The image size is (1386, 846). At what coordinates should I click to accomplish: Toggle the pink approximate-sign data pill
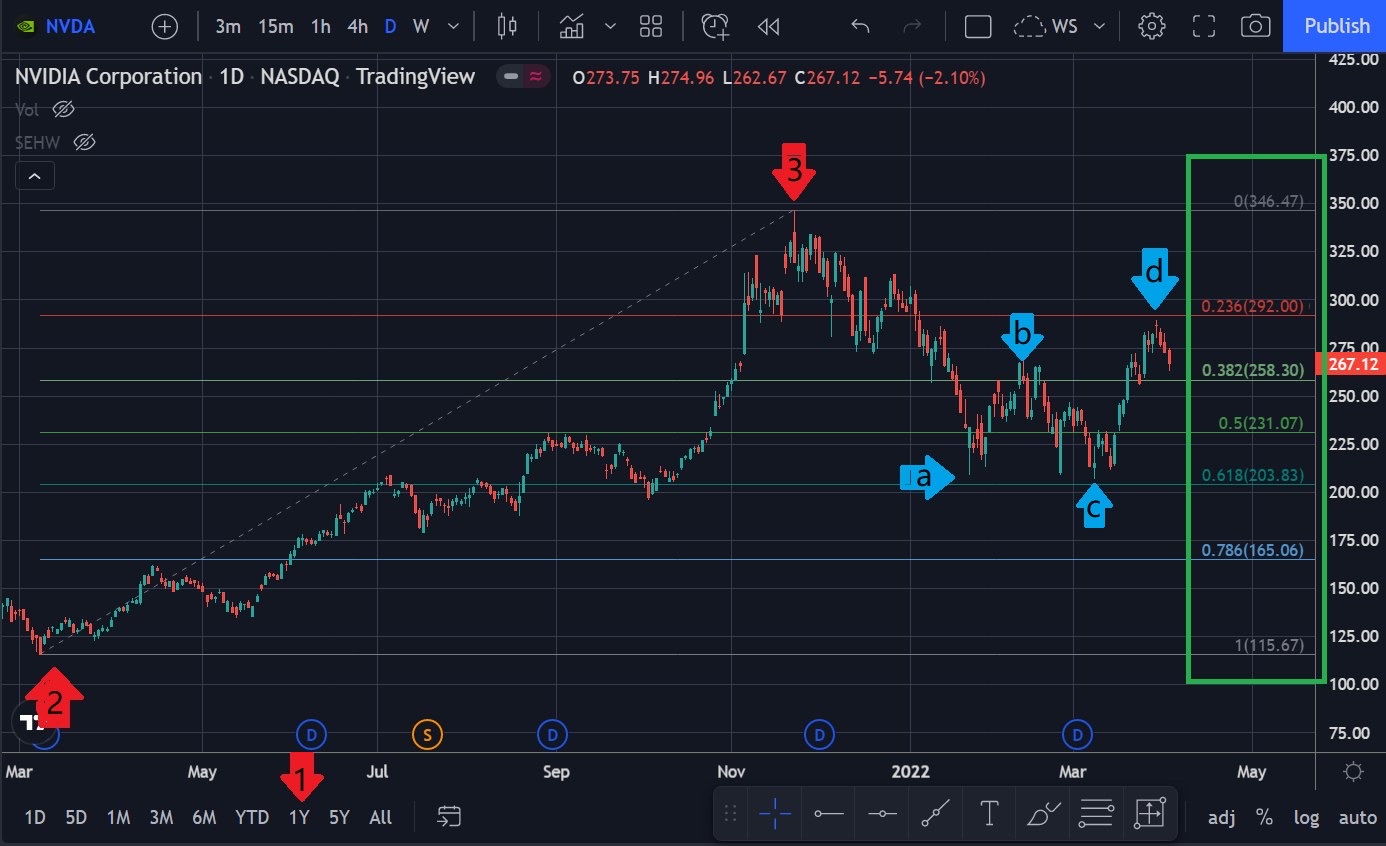click(536, 76)
